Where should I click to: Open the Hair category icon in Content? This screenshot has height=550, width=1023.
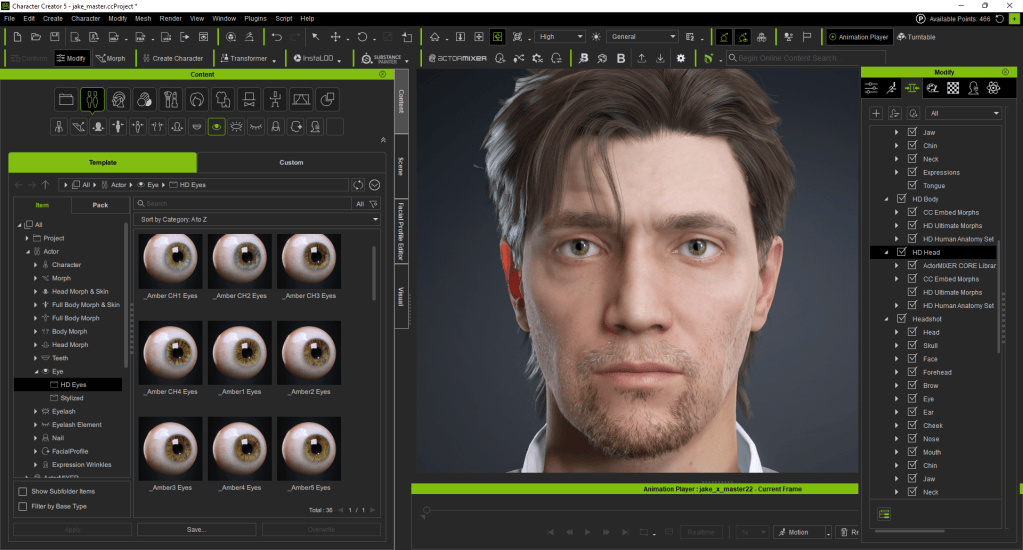pos(197,100)
